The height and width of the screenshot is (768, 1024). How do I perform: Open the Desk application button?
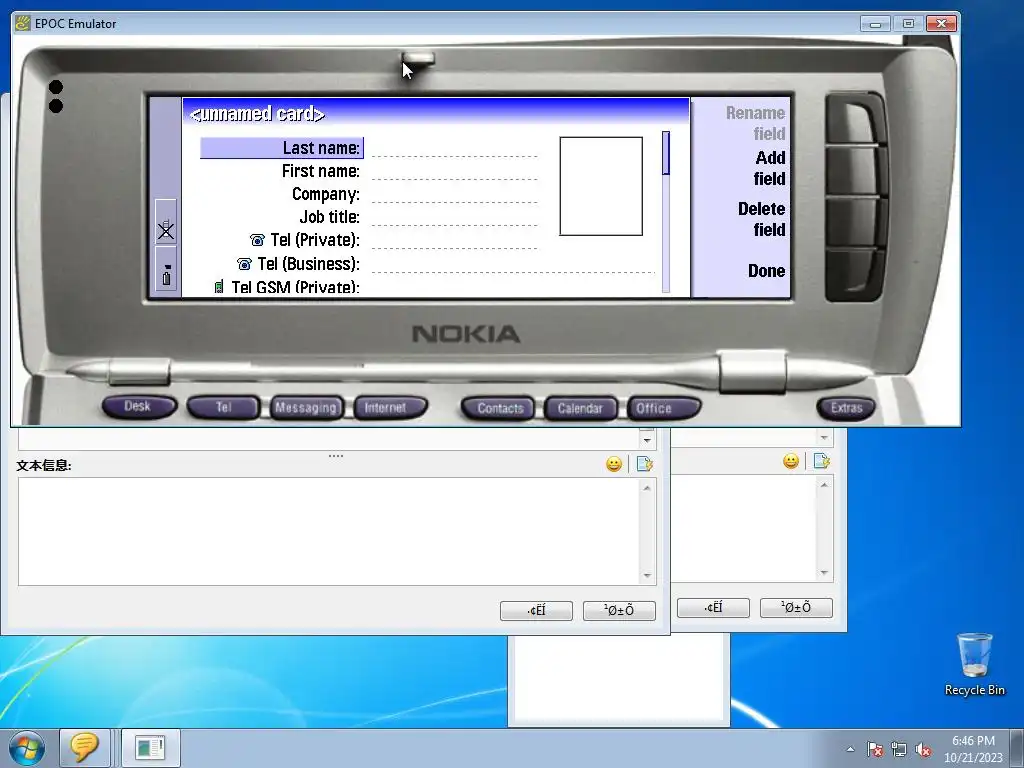pos(138,407)
